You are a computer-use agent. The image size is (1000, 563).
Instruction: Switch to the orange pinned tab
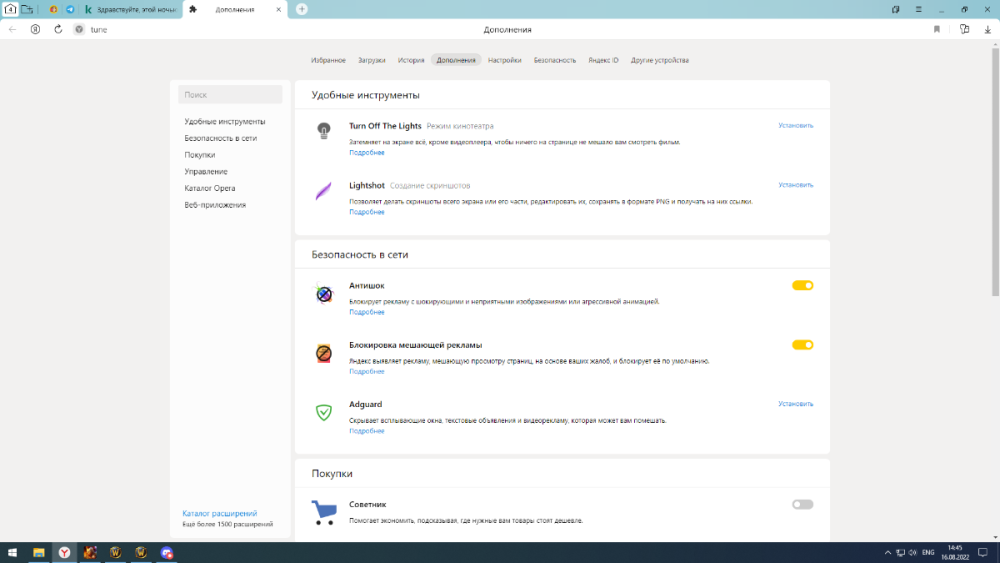tap(54, 10)
